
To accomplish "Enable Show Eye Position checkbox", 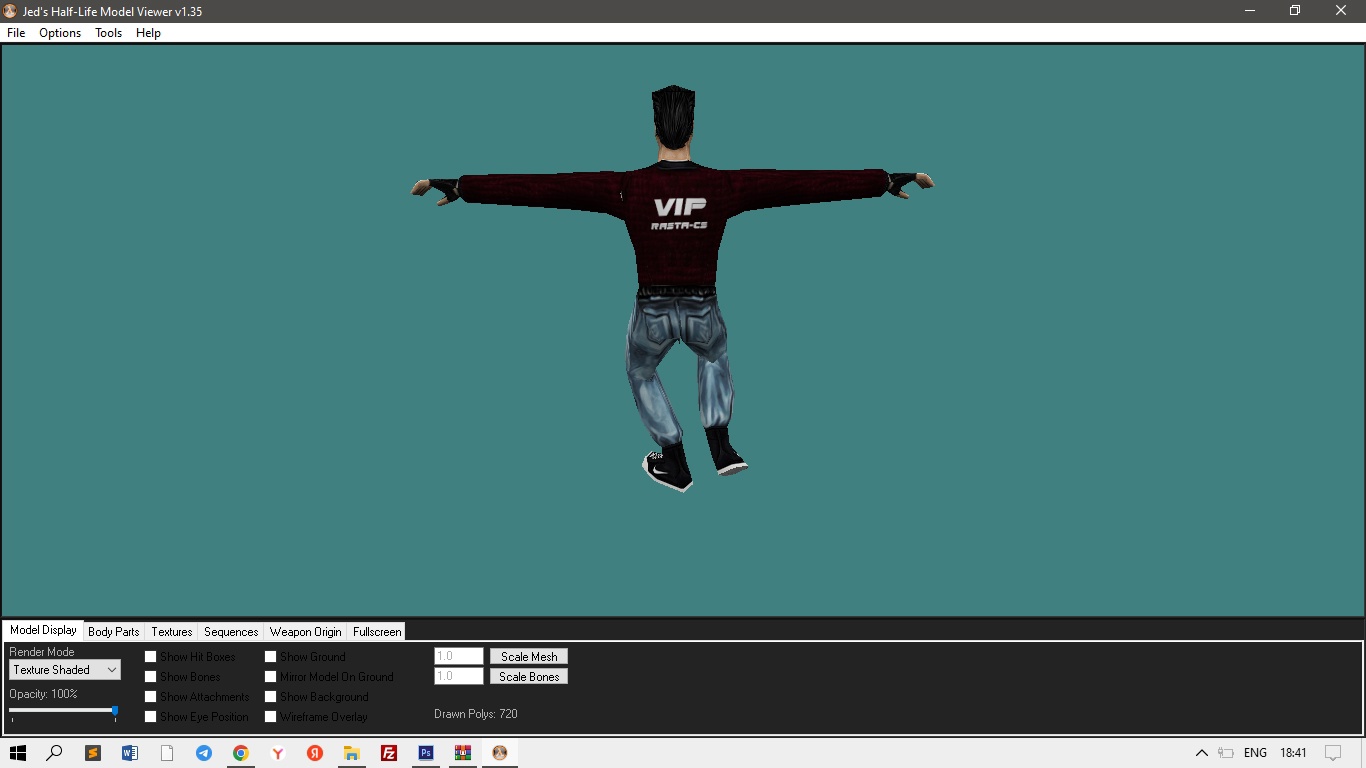I will pyautogui.click(x=150, y=717).
